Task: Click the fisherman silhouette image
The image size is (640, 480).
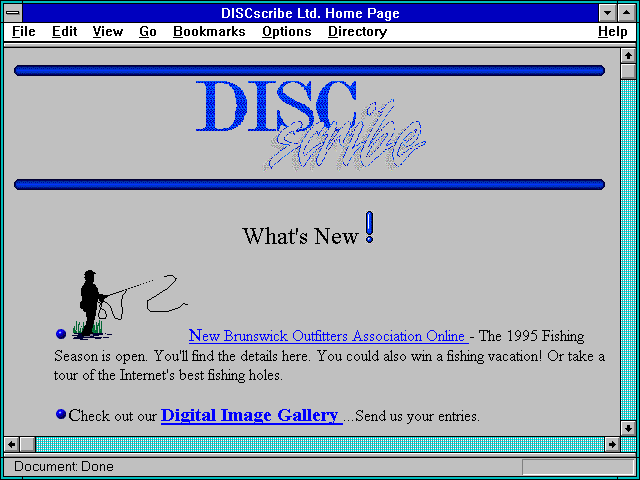Action: click(130, 304)
